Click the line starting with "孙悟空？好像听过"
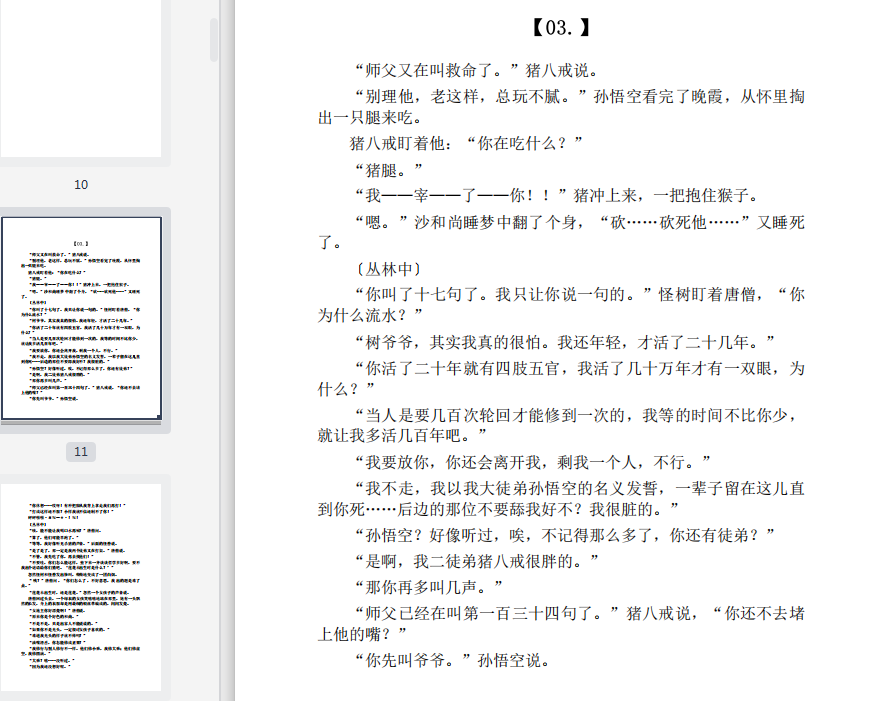The height and width of the screenshot is (701, 872). (x=565, y=535)
